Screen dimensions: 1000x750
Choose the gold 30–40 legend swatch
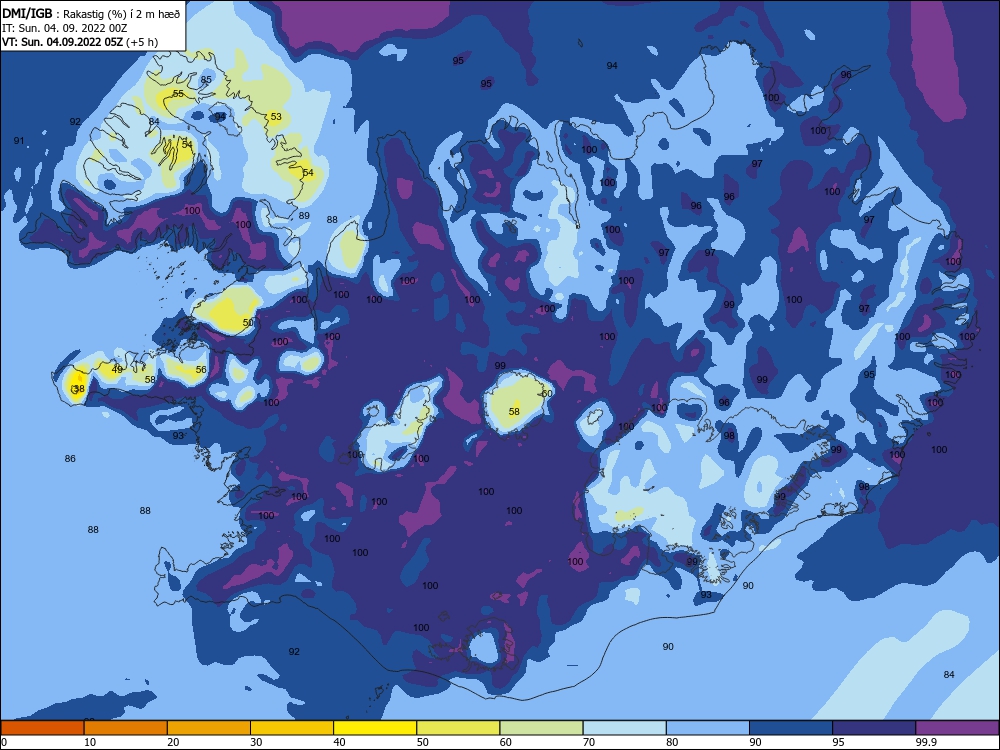(x=292, y=728)
